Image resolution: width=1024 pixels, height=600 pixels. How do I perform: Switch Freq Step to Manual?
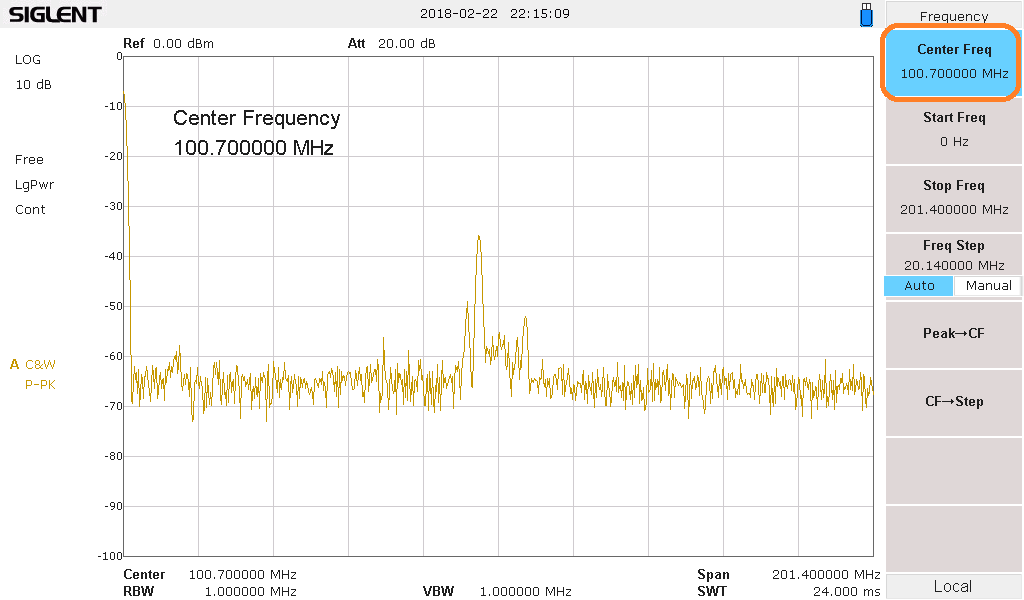click(988, 286)
